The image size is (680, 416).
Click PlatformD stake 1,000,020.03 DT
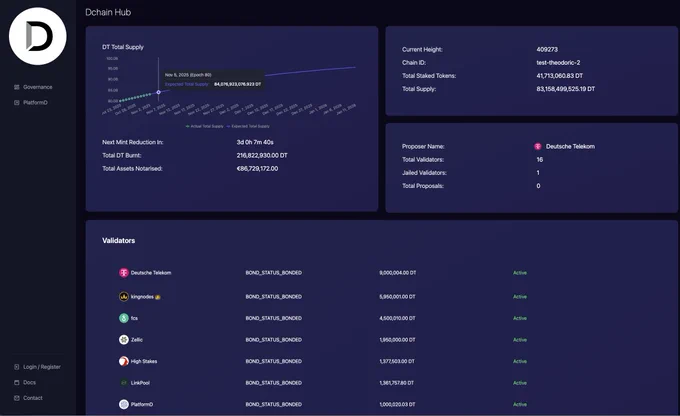(397, 404)
